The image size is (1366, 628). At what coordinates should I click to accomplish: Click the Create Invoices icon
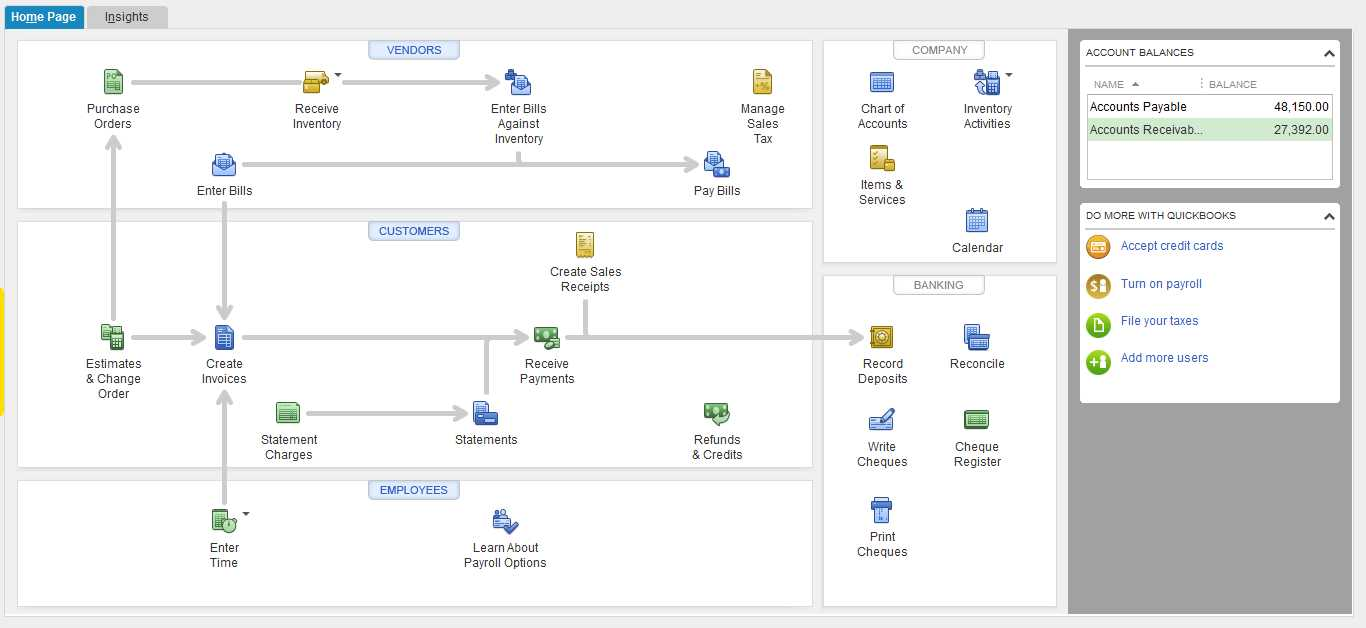coord(224,337)
